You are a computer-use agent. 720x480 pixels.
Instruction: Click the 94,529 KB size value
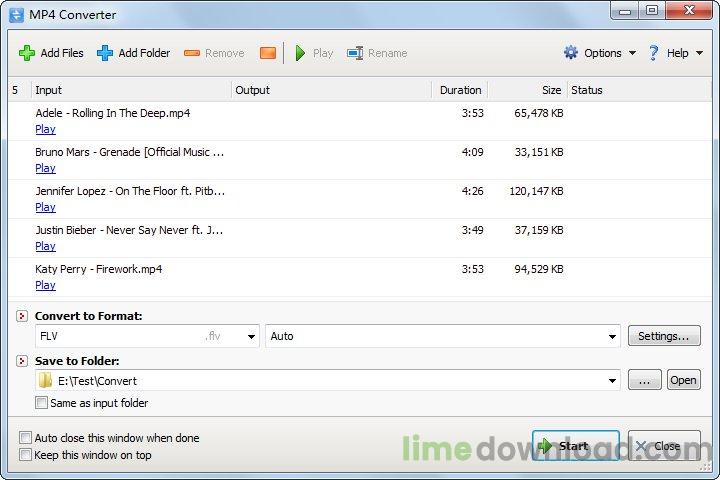click(539, 270)
